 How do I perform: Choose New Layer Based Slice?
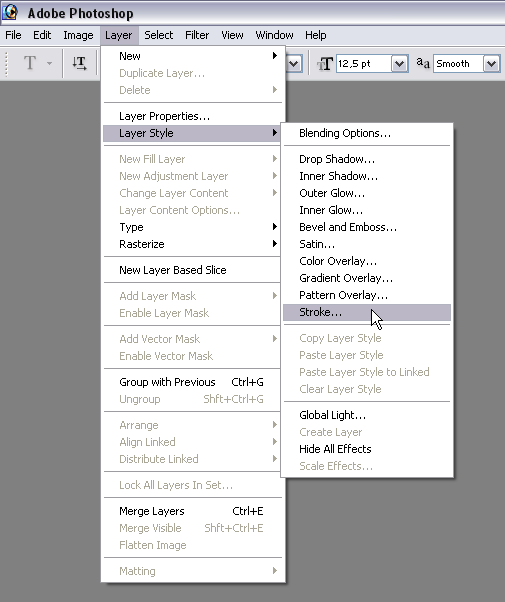tap(192, 270)
